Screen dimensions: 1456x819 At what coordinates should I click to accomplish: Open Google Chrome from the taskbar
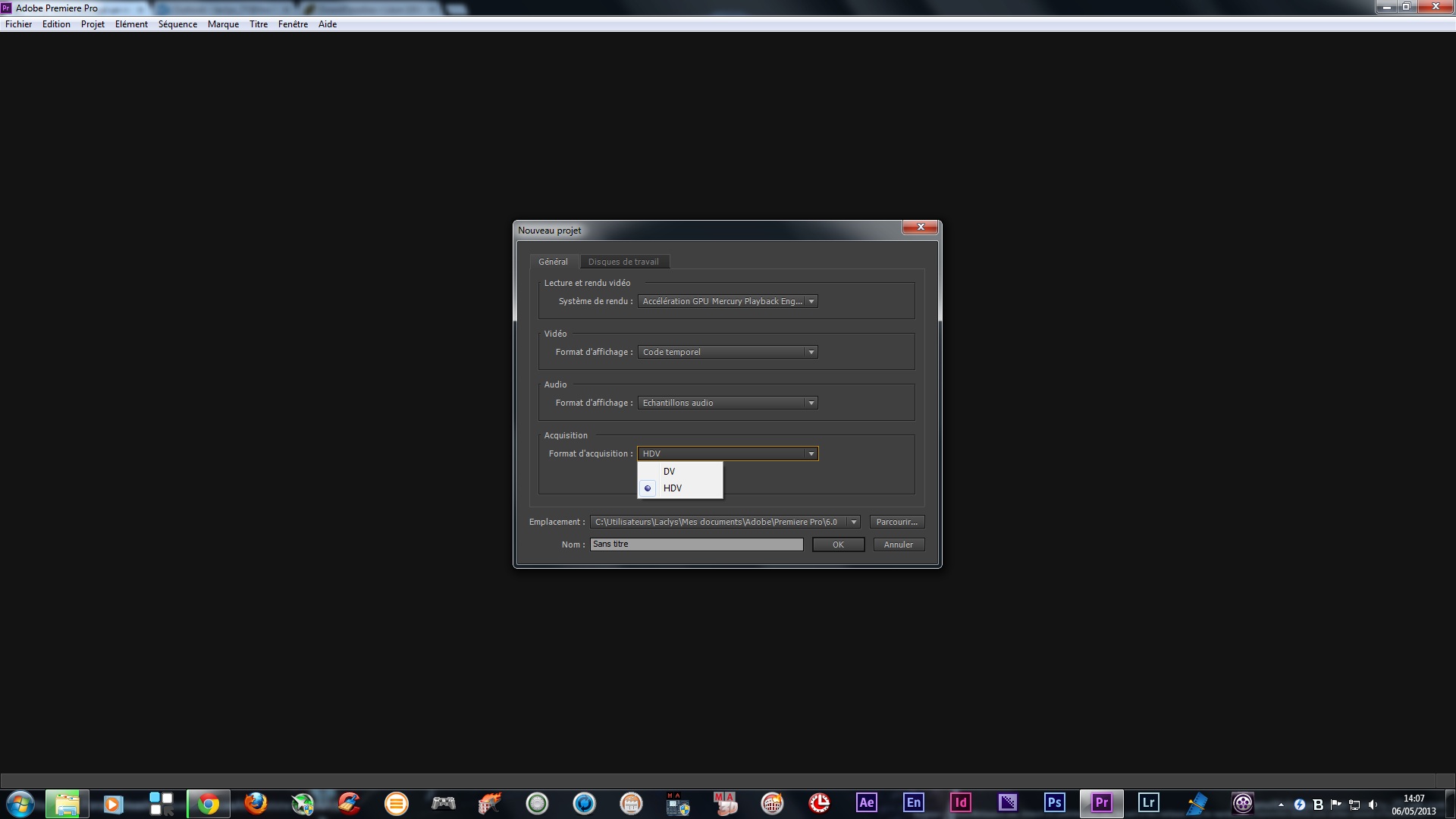tap(208, 803)
